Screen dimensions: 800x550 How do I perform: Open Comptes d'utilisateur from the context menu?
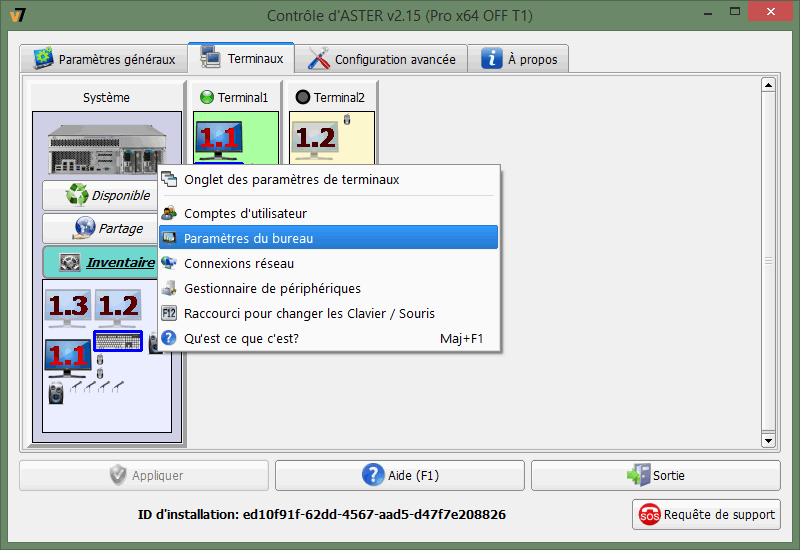[329, 213]
